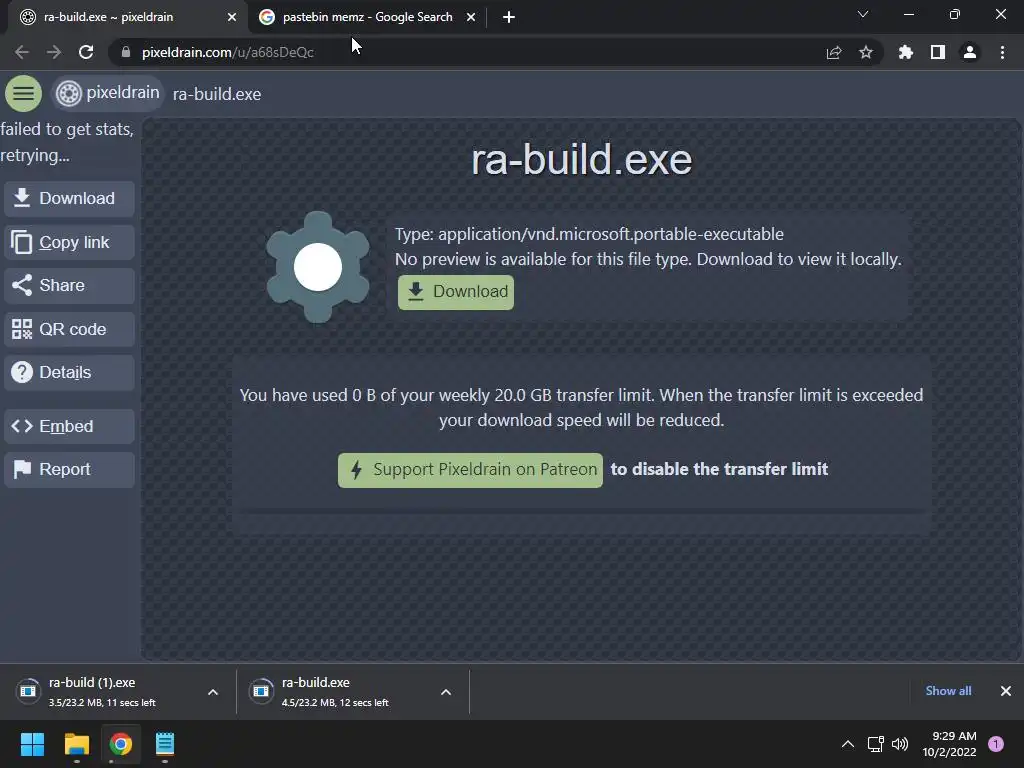Support Pixeldrain on Patreon button

470,470
